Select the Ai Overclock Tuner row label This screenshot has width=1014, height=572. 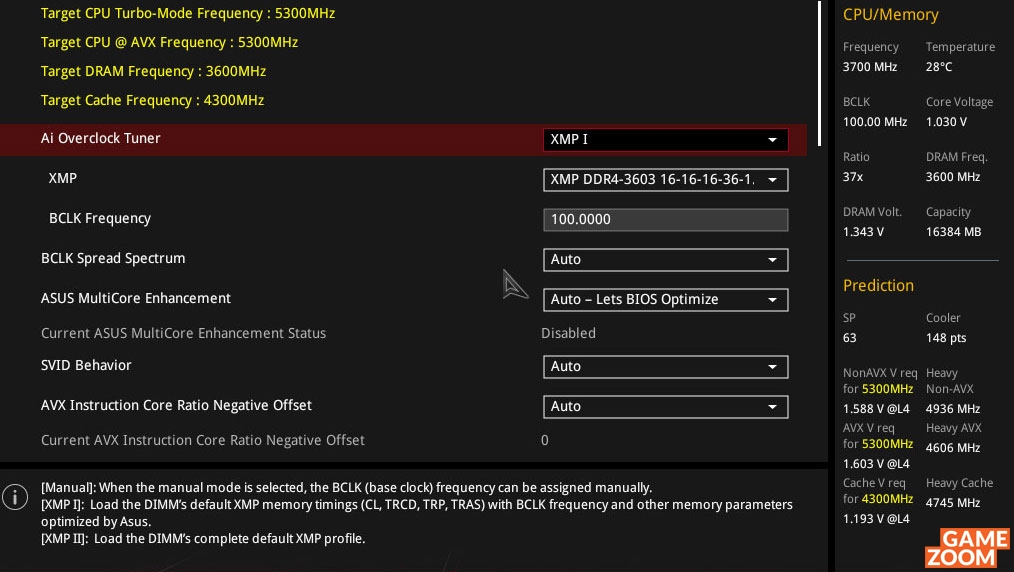tap(100, 138)
